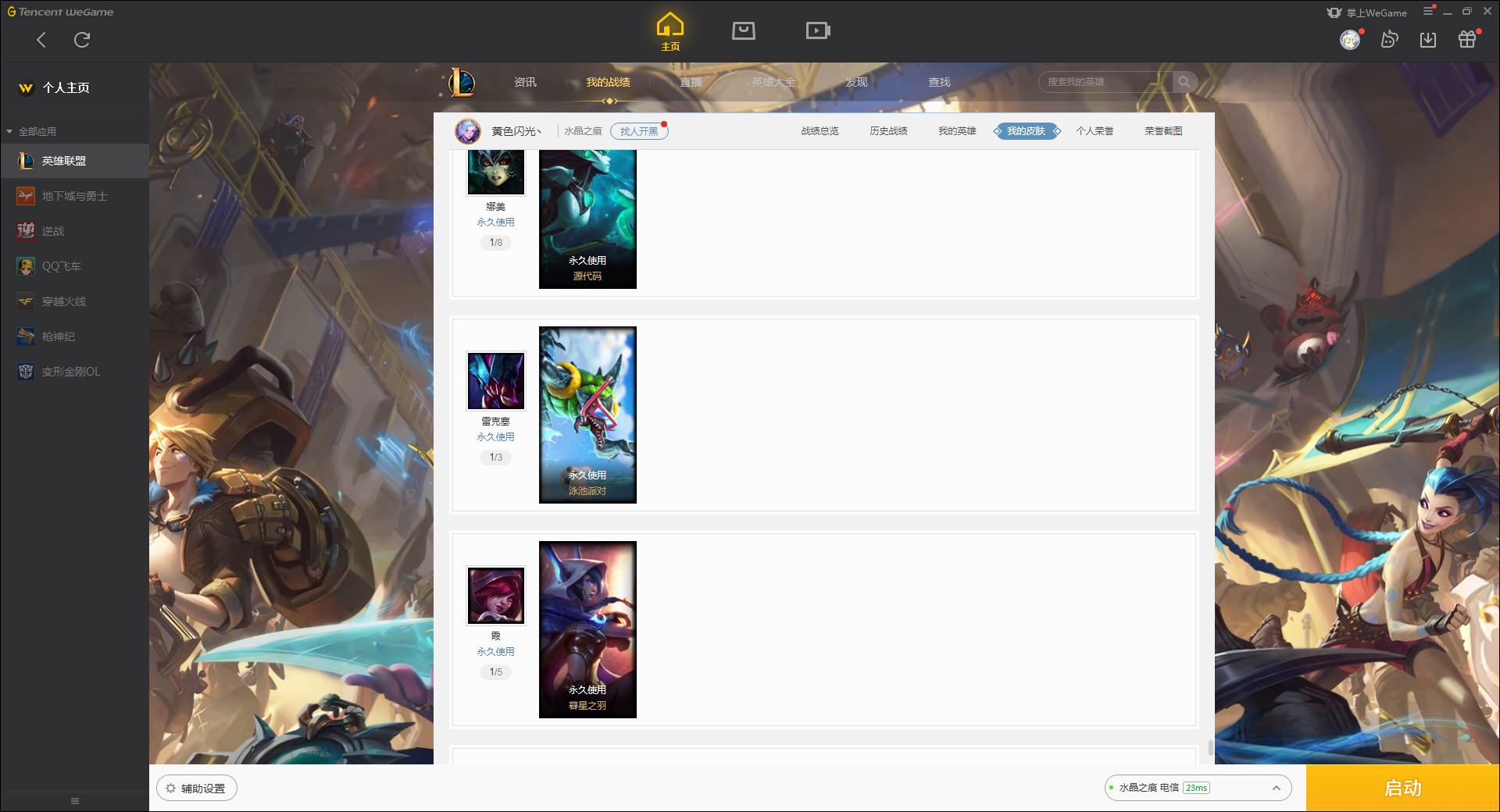Click the 霞 champion portrait
The width and height of the screenshot is (1500, 812).
[x=496, y=595]
